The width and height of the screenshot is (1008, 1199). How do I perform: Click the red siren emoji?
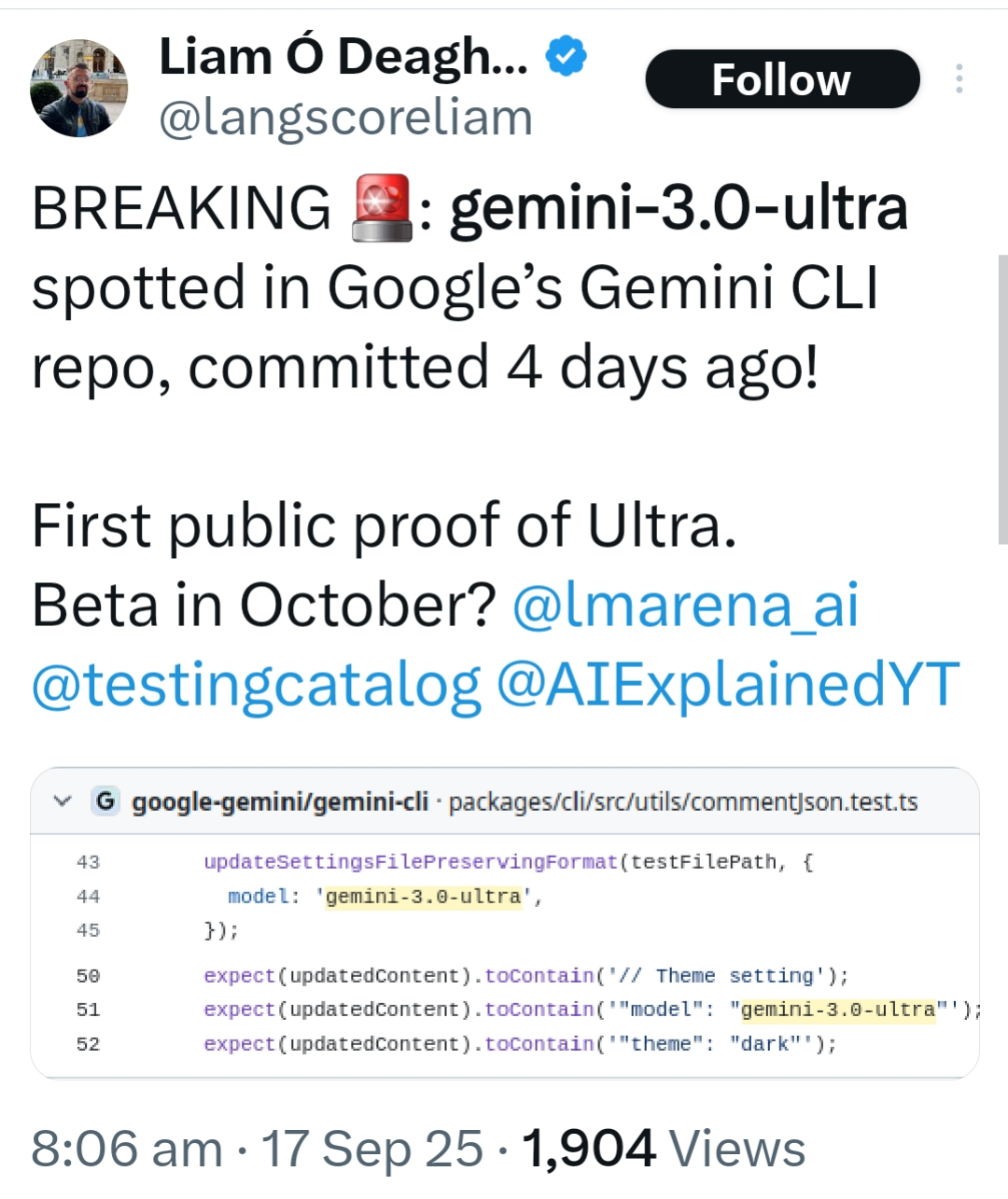point(383,207)
